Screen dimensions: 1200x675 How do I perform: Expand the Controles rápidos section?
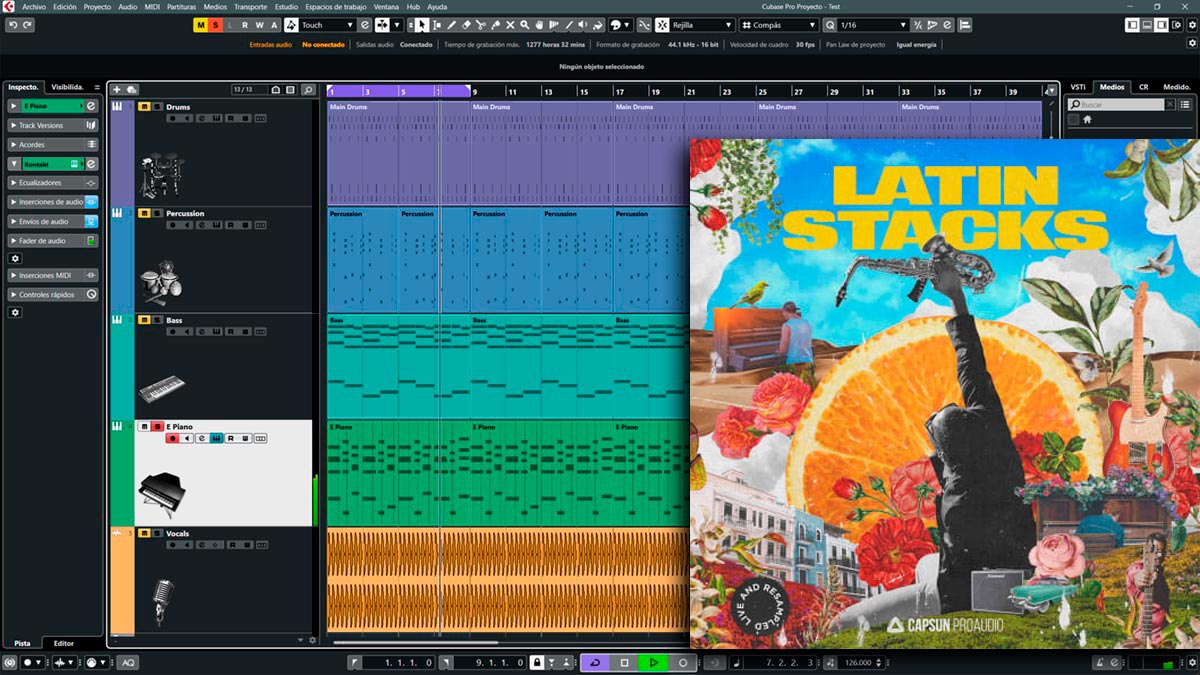[52, 295]
